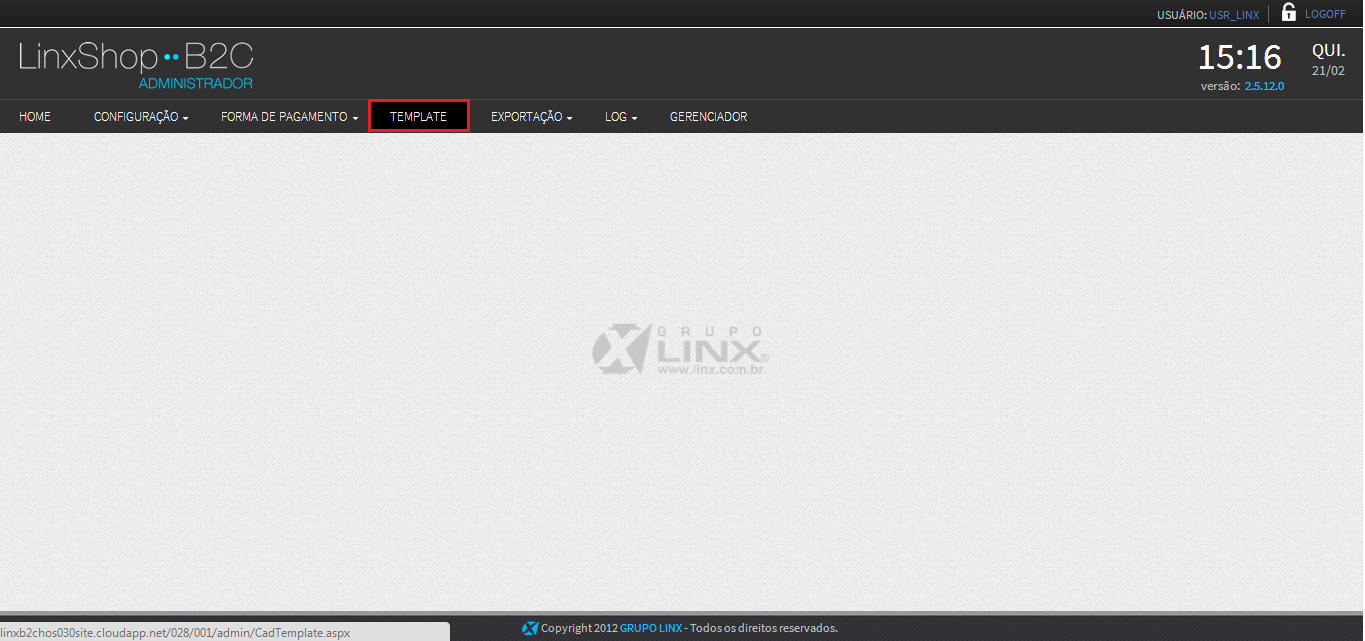This screenshot has width=1365, height=641.
Task: Click the Linx X icon in footer
Action: tap(530, 628)
